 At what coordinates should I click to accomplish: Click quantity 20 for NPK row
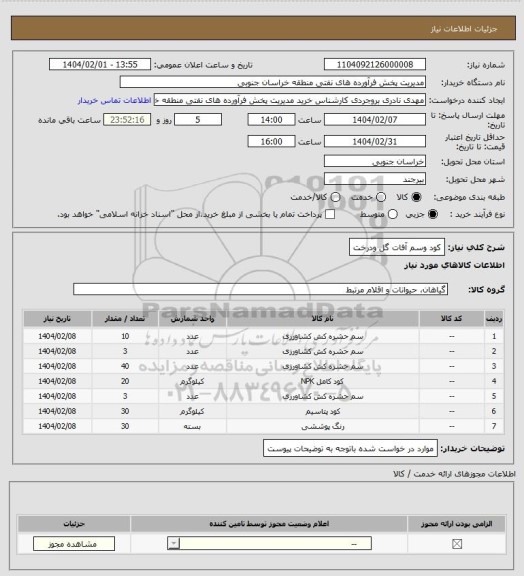pyautogui.click(x=125, y=381)
